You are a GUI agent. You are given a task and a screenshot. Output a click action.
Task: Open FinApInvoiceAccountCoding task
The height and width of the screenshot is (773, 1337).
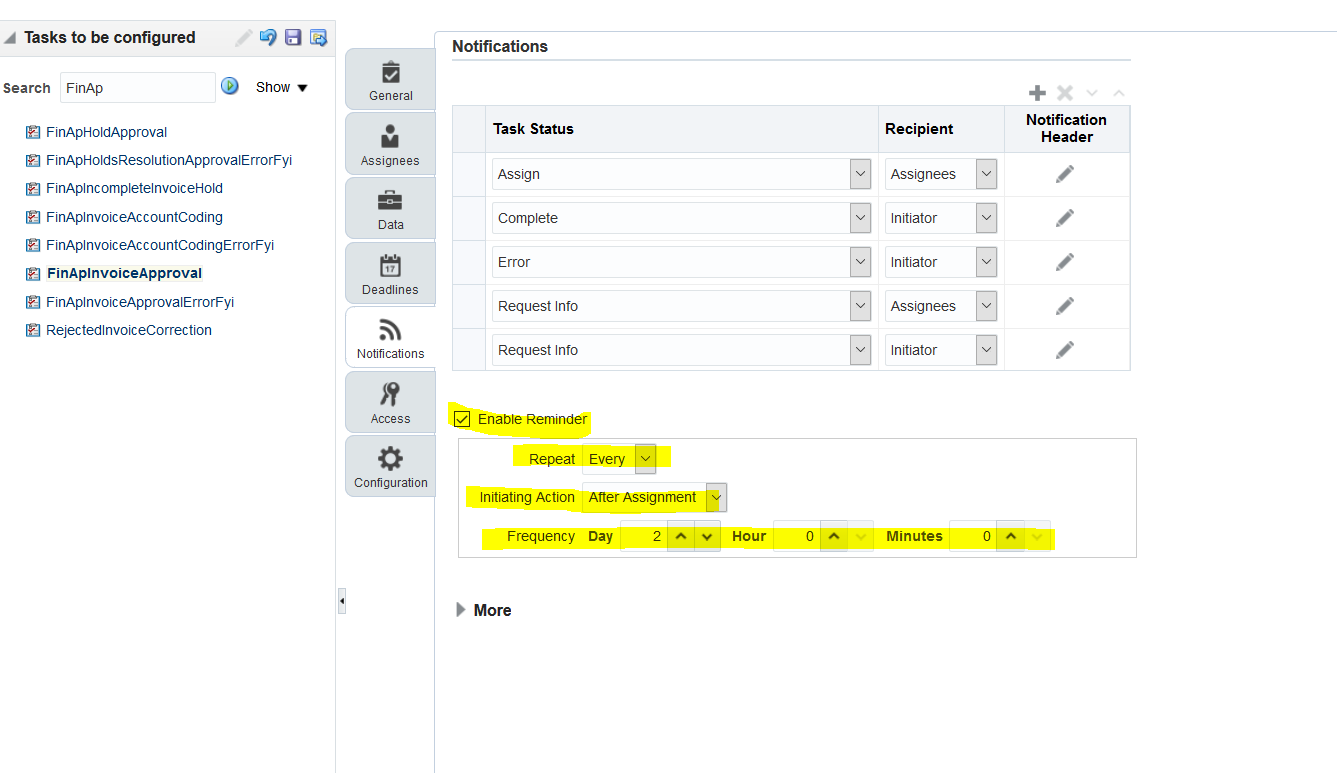point(134,217)
